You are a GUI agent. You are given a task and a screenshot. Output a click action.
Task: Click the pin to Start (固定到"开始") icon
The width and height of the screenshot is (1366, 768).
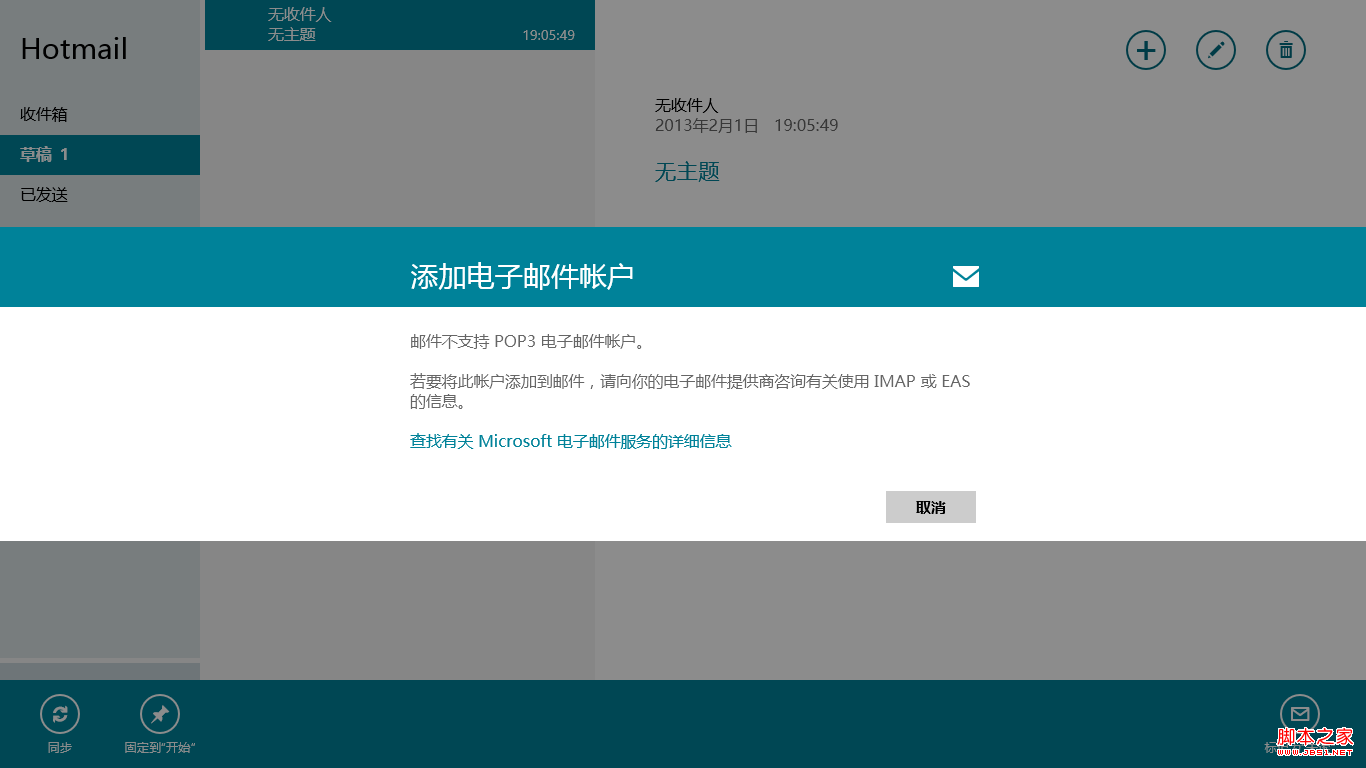pyautogui.click(x=160, y=714)
